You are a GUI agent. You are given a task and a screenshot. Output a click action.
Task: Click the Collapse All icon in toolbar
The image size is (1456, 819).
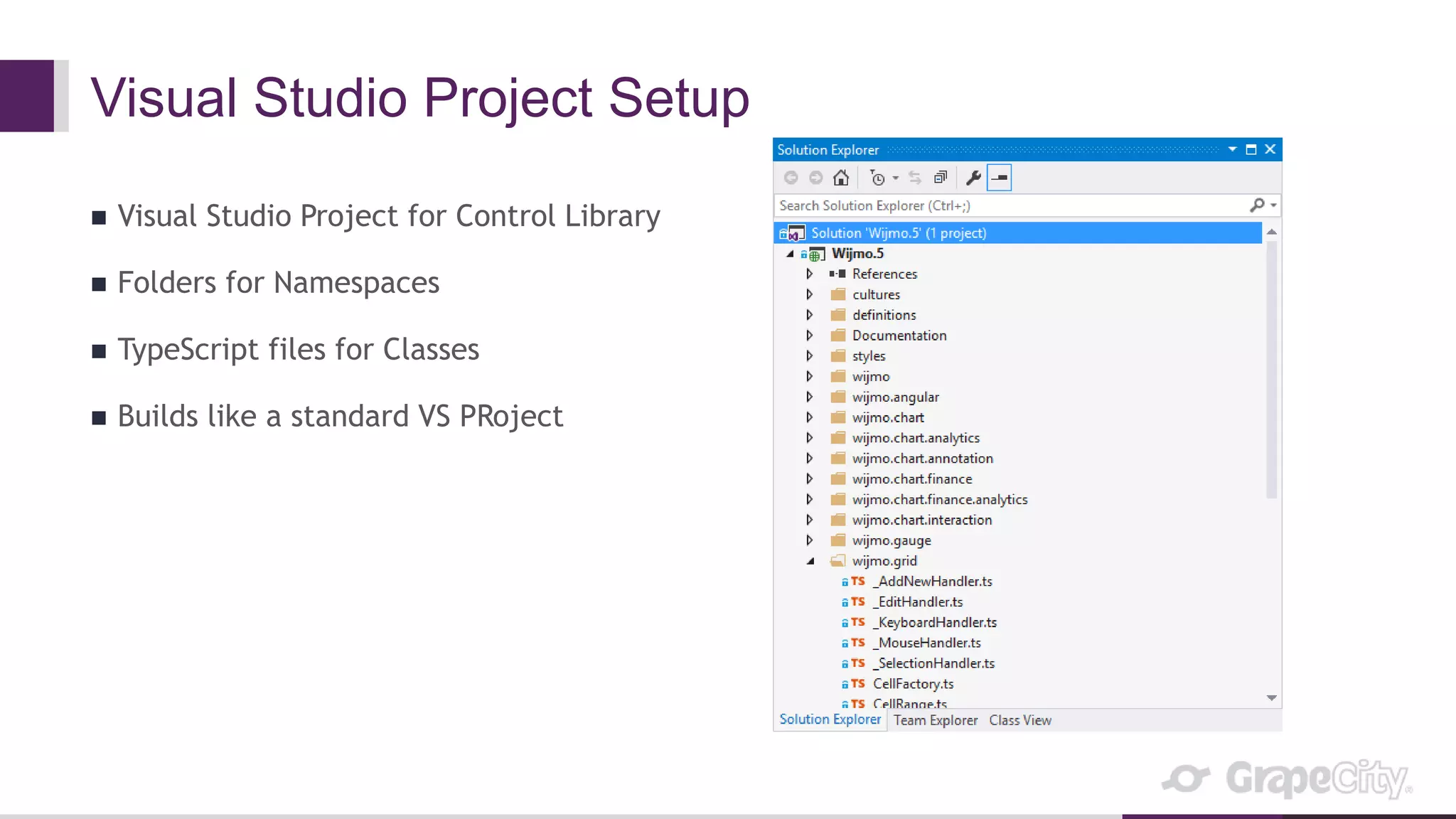941,178
